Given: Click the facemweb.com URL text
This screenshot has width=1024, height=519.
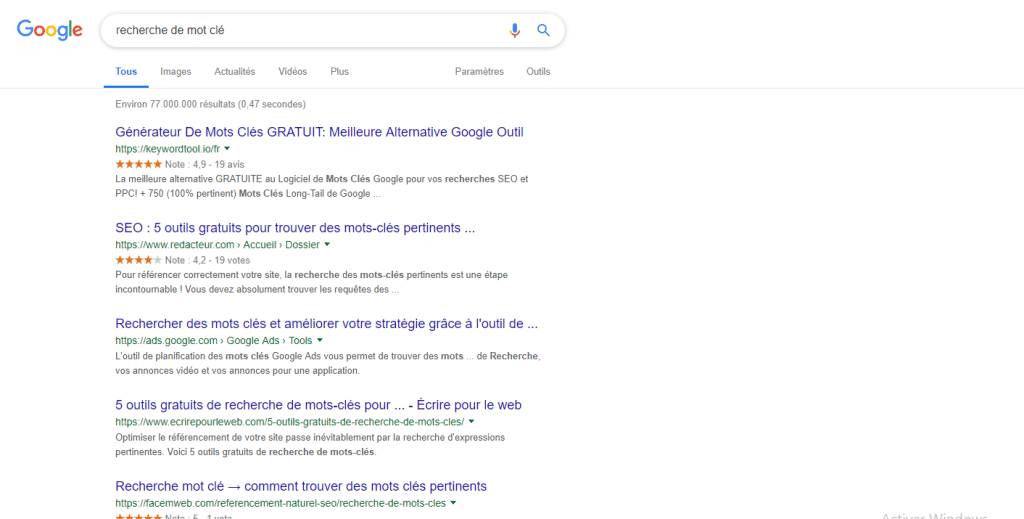Looking at the screenshot, I should click(281, 503).
